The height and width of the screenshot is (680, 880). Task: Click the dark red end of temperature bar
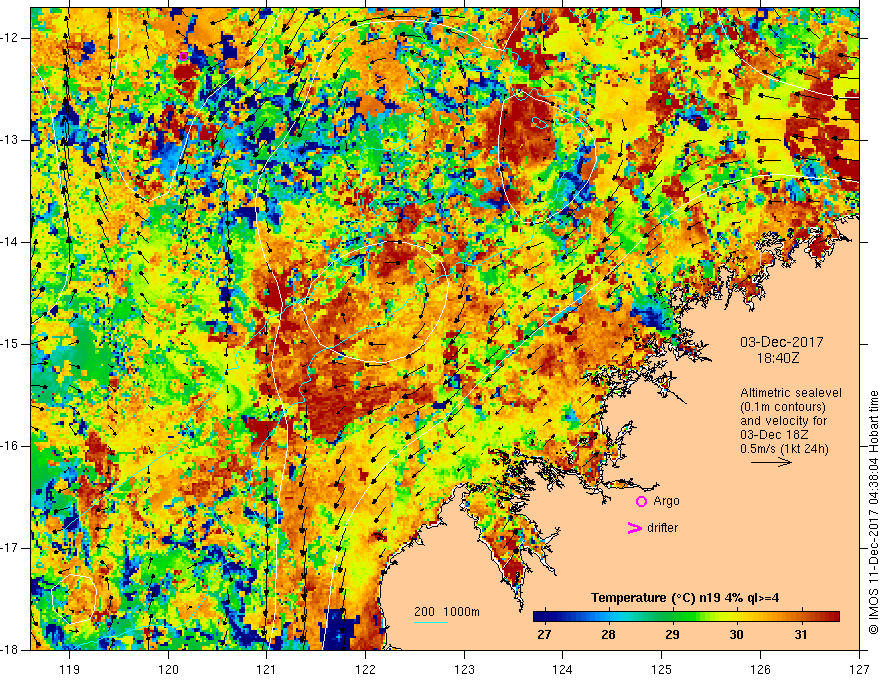point(834,617)
